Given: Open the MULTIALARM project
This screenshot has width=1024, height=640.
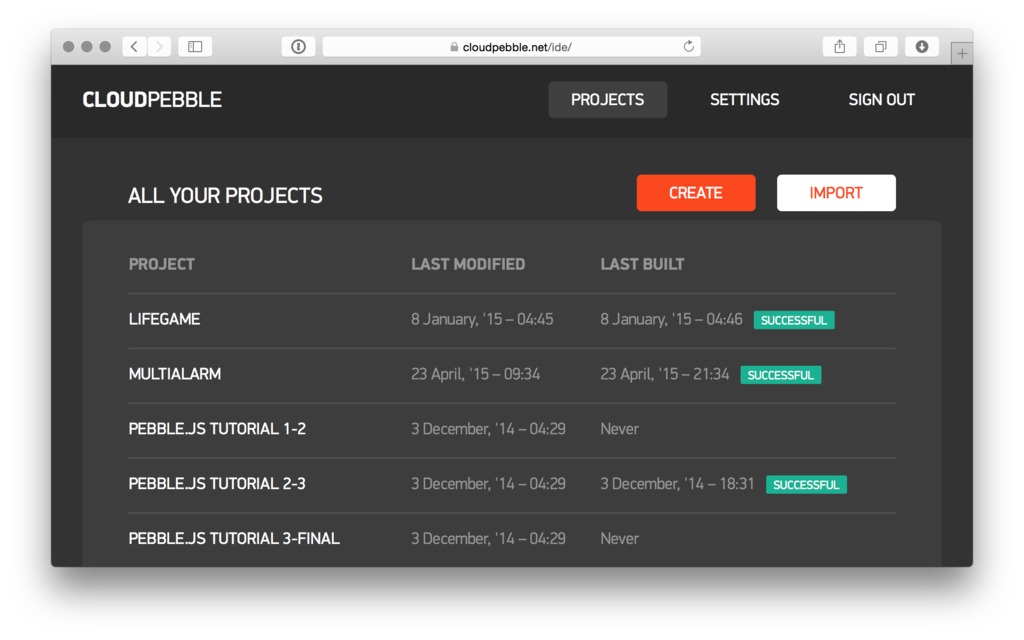Looking at the screenshot, I should pos(175,374).
